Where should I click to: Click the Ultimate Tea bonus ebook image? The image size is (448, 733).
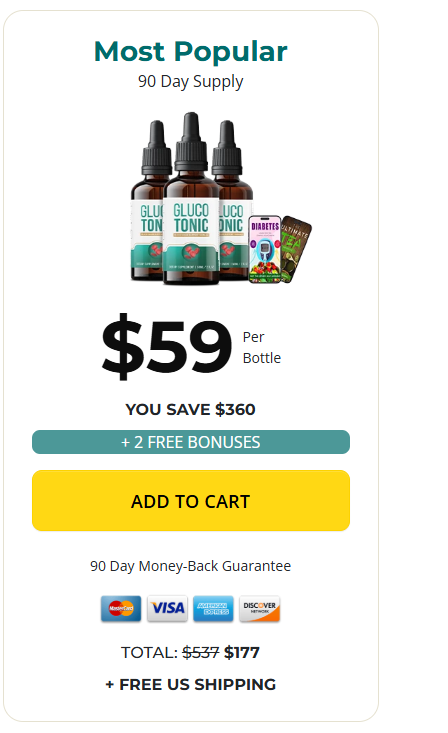[296, 249]
